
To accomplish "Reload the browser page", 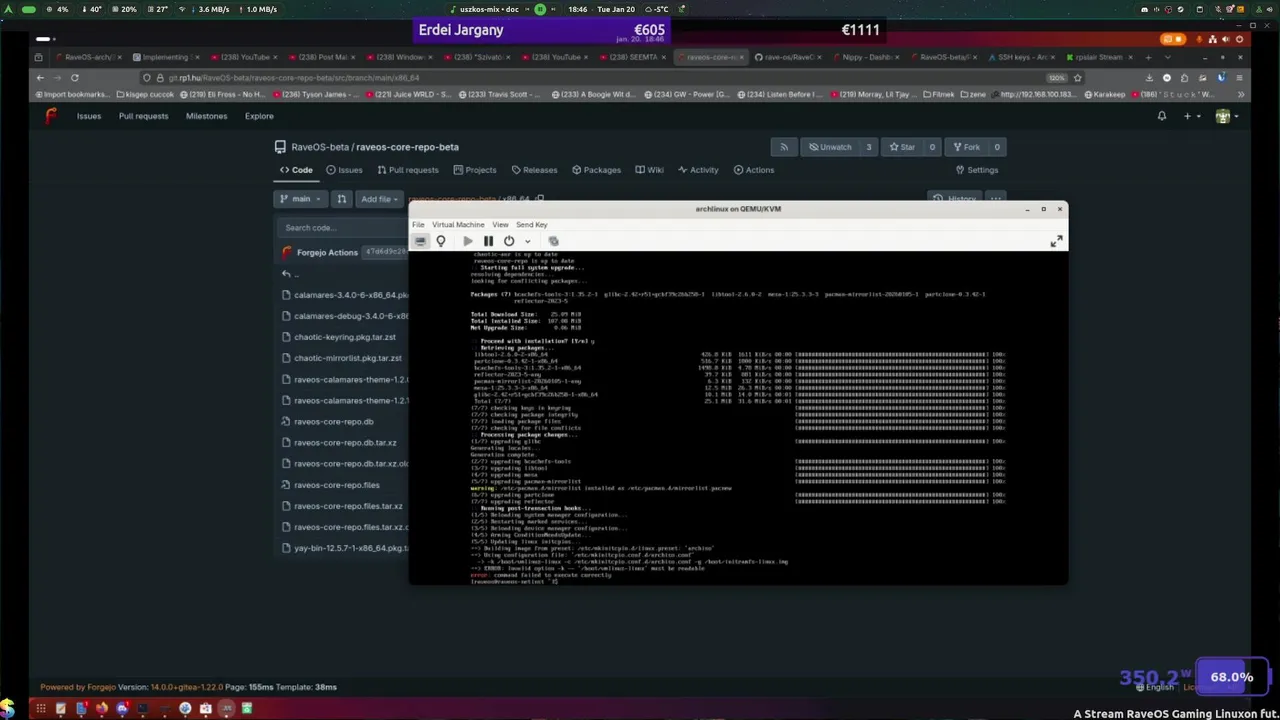I will coord(74,77).
